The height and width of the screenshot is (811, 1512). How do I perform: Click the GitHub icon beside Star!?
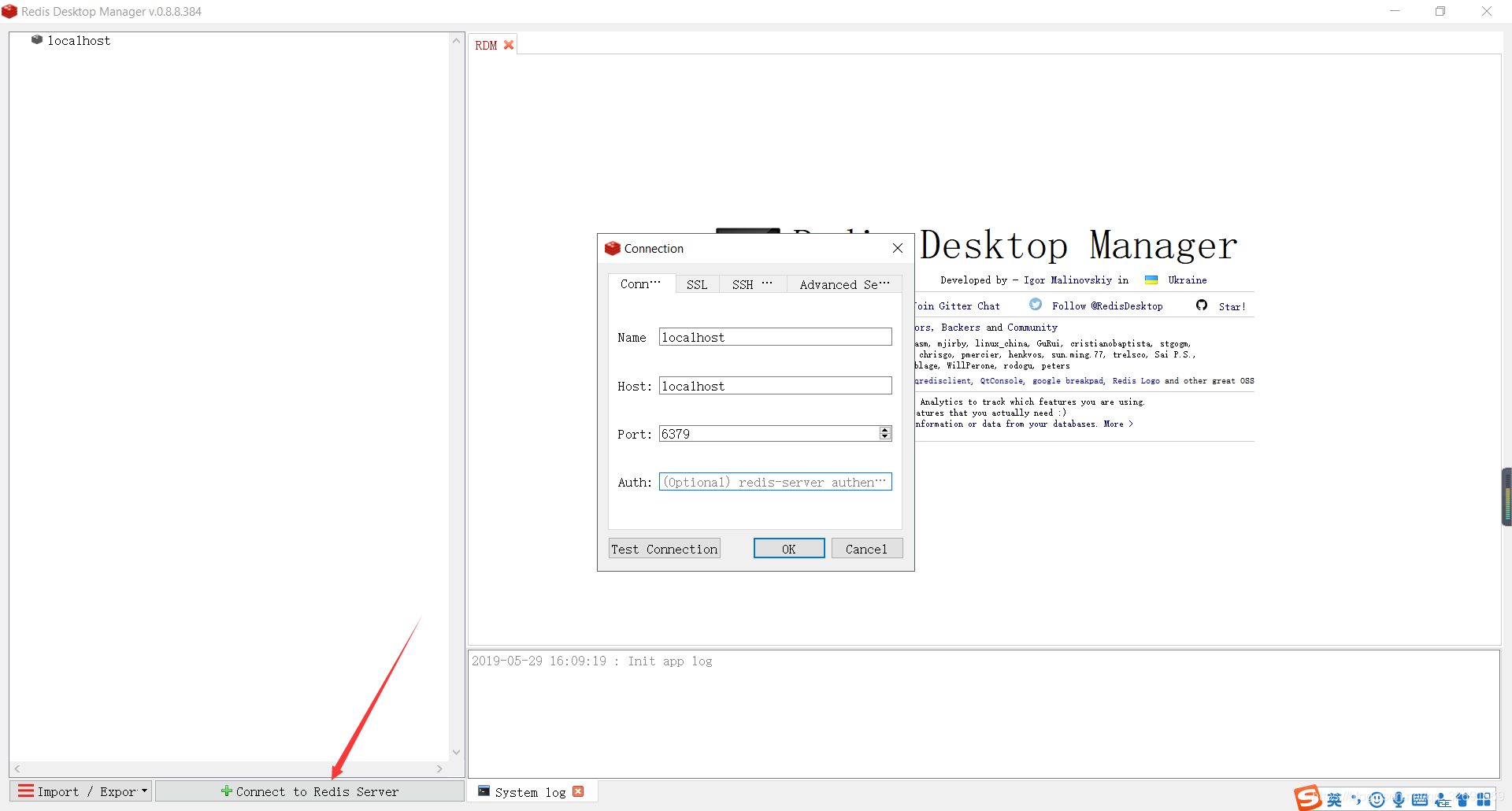1202,305
